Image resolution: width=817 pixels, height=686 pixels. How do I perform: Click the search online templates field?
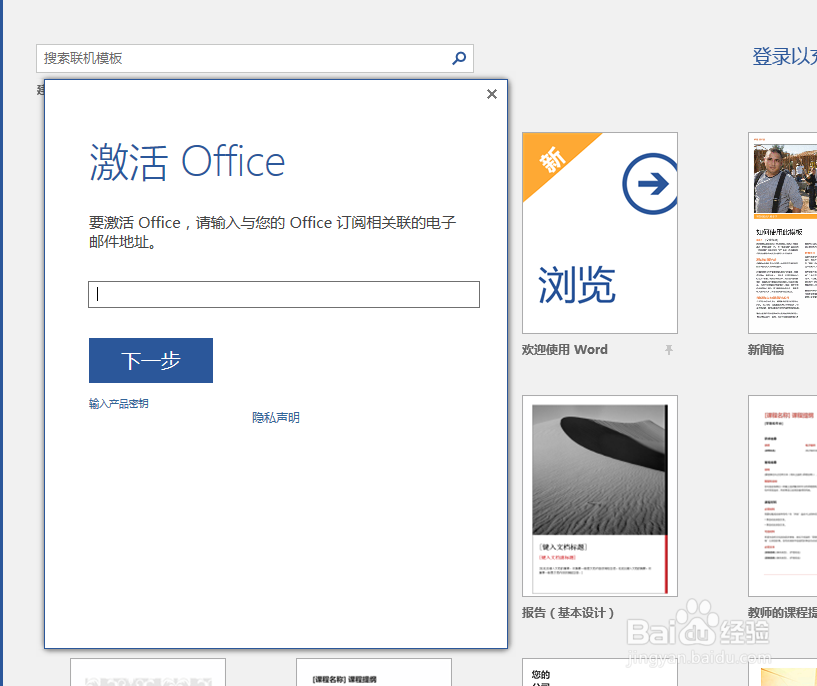click(x=255, y=58)
